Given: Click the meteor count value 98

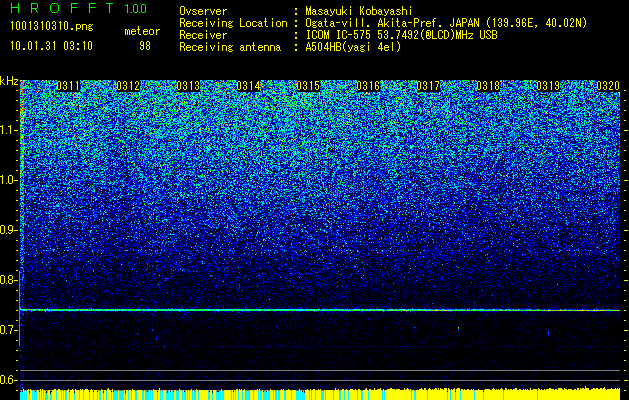Looking at the screenshot, I should tap(145, 46).
